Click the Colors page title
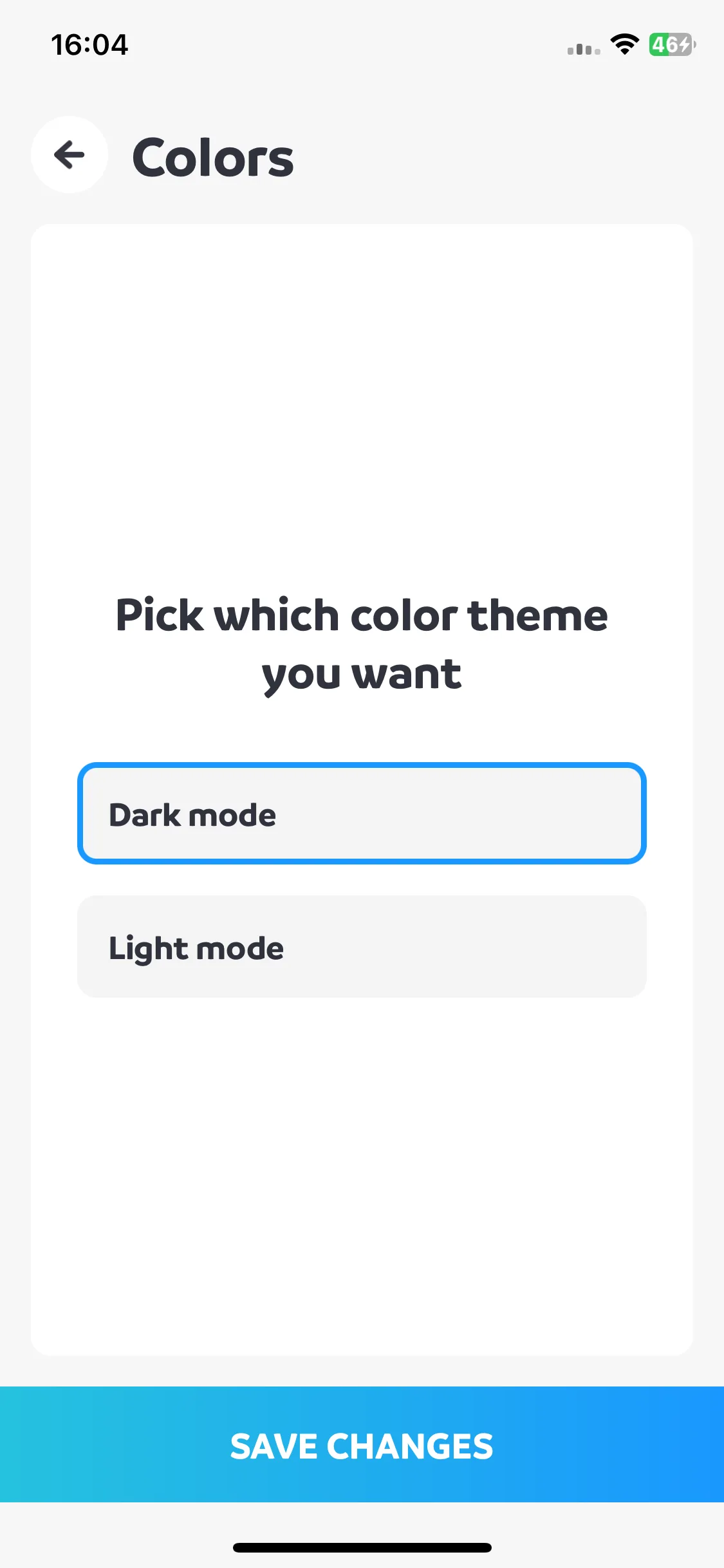Screen dimensions: 724x1568 click(213, 158)
